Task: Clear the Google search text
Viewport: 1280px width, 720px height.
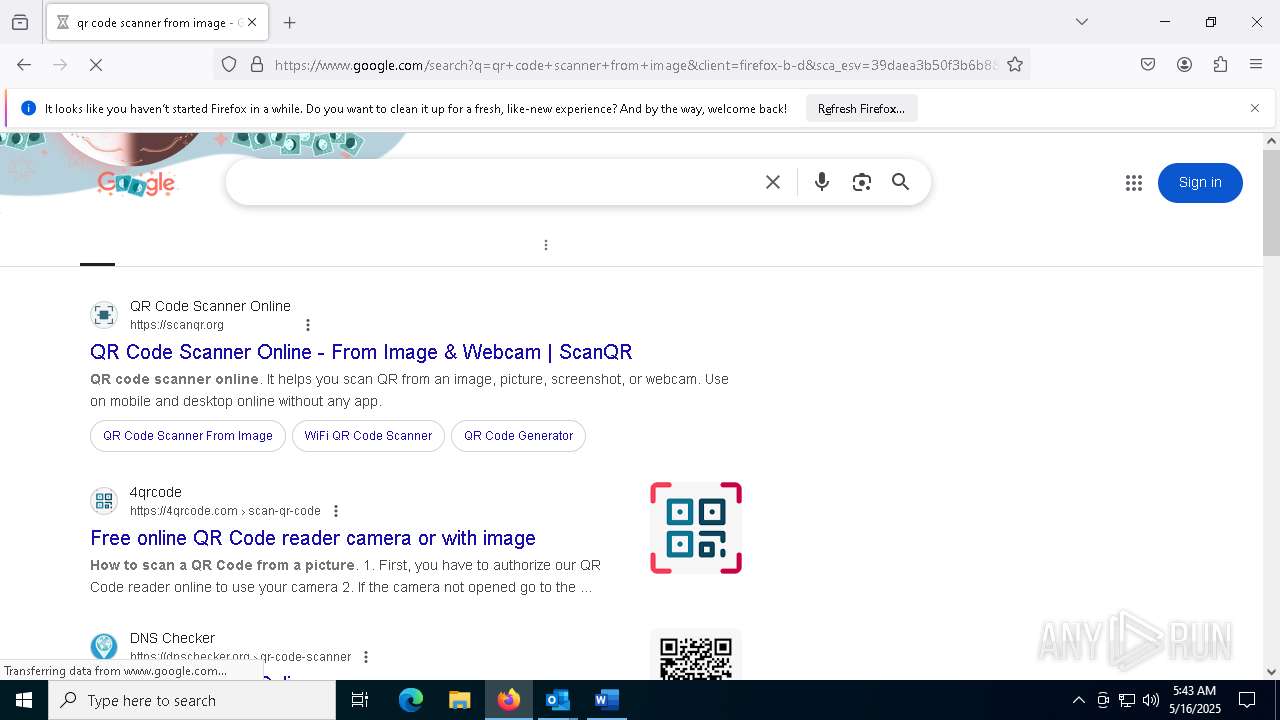Action: coord(773,182)
